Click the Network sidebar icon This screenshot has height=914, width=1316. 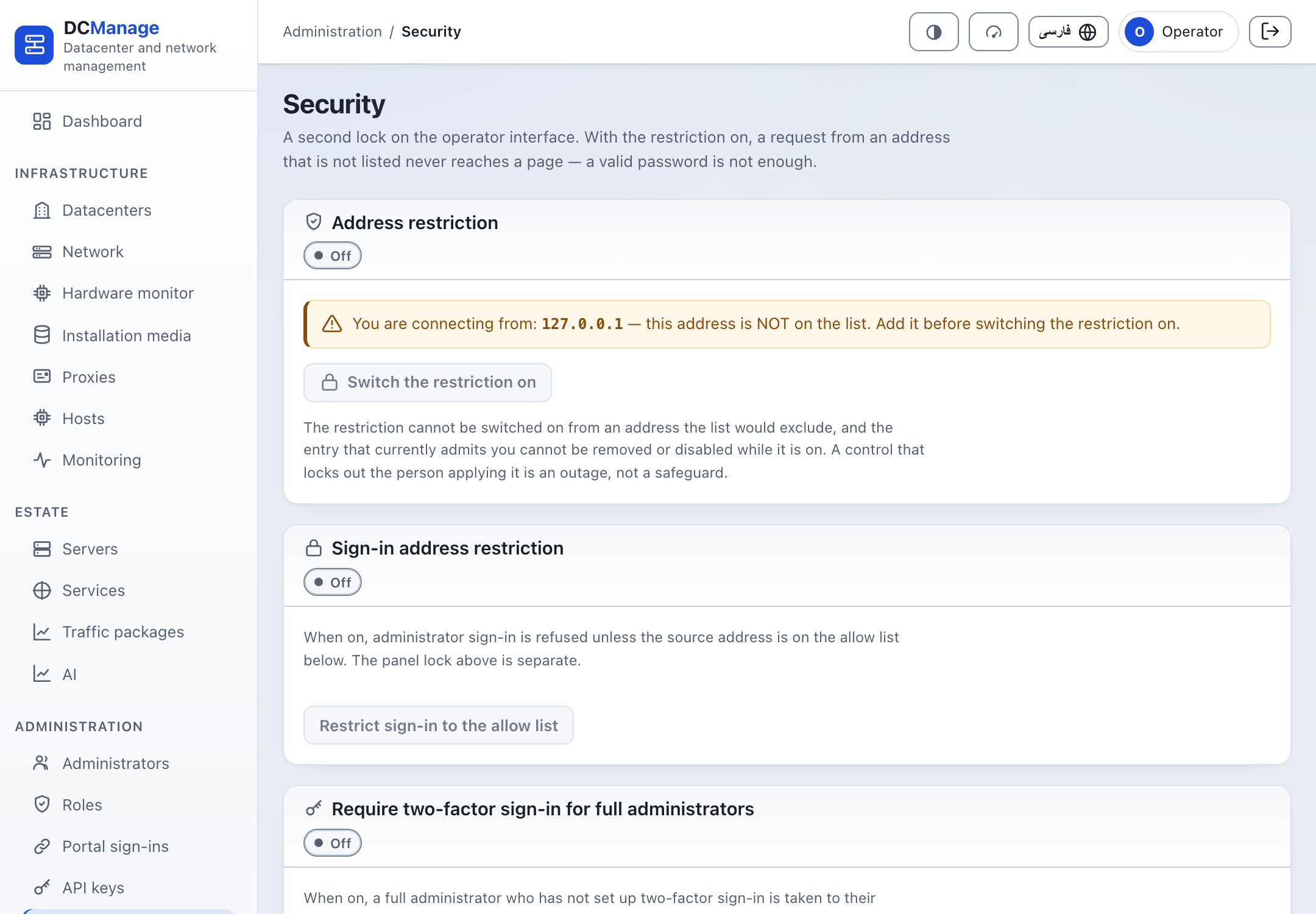pyautogui.click(x=42, y=252)
